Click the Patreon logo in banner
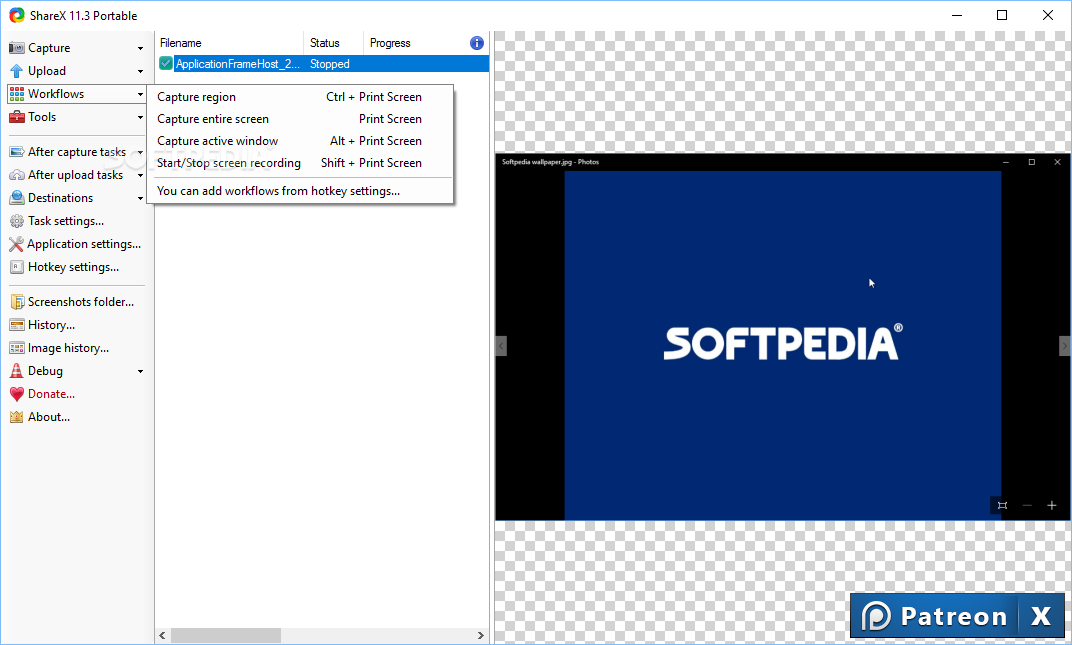Image resolution: width=1072 pixels, height=645 pixels. click(876, 616)
